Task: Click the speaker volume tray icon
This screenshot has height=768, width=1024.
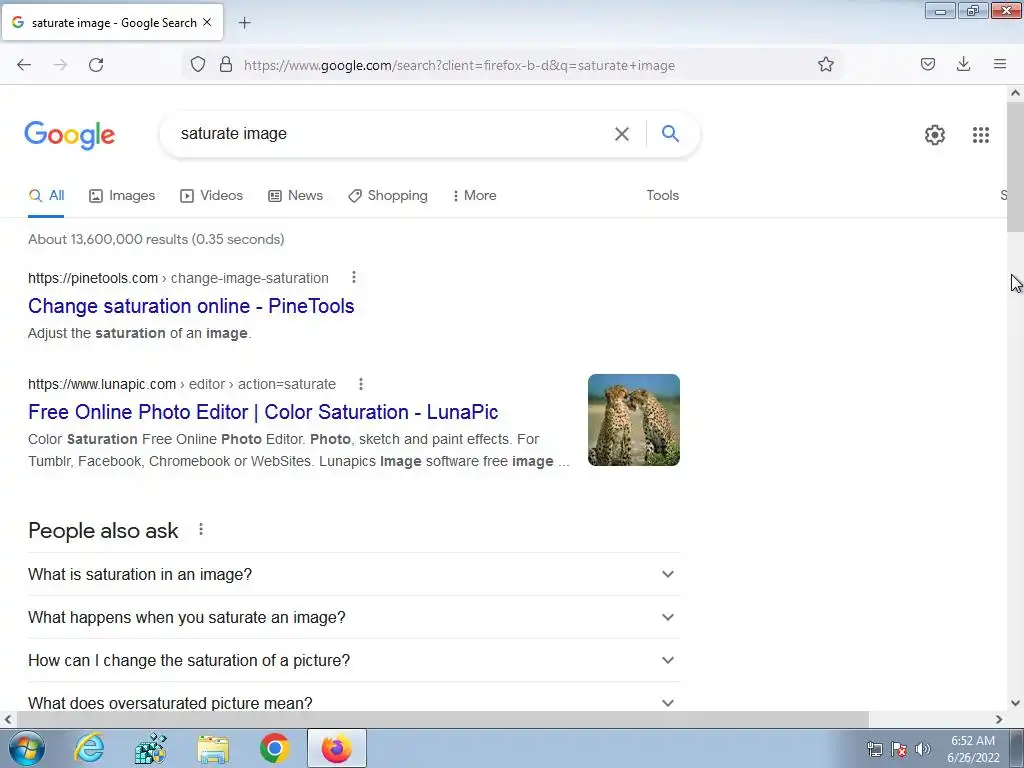Action: click(923, 749)
